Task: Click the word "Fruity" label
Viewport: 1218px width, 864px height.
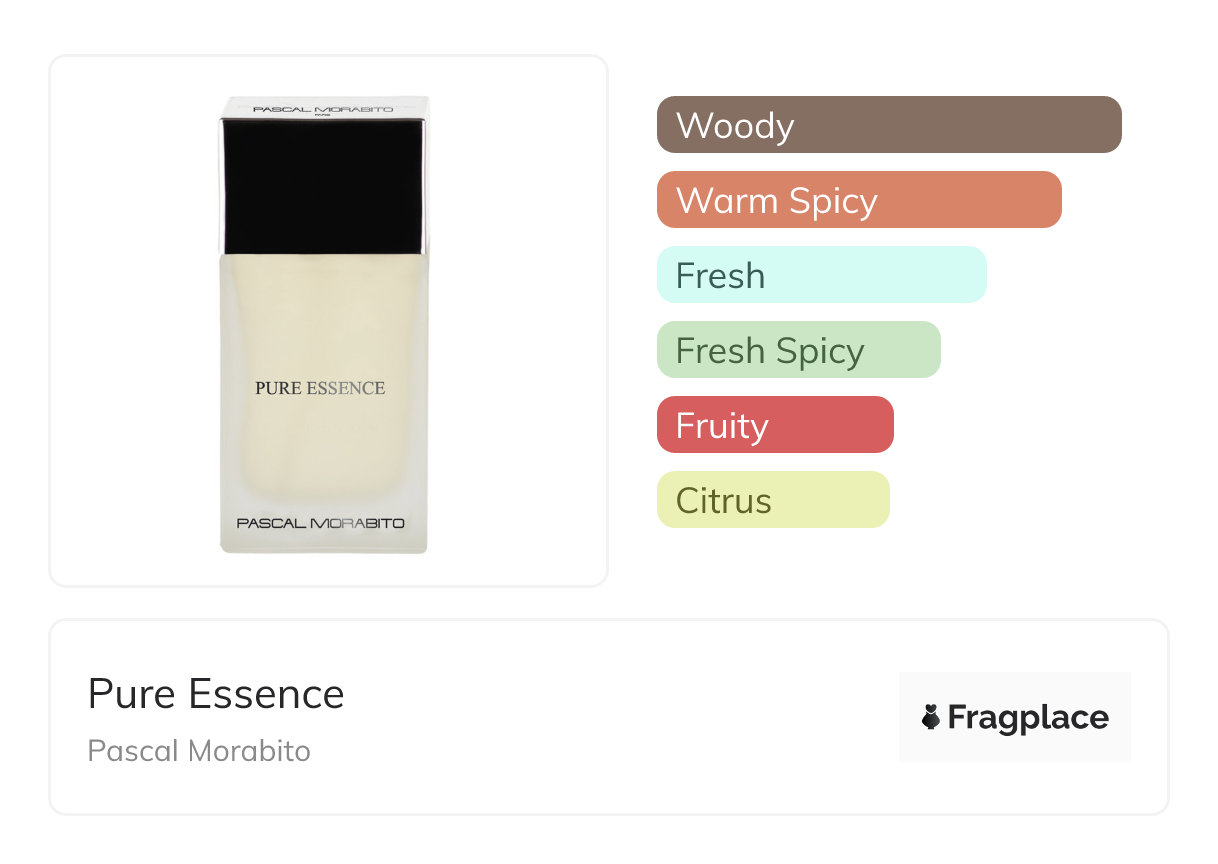Action: (x=722, y=426)
